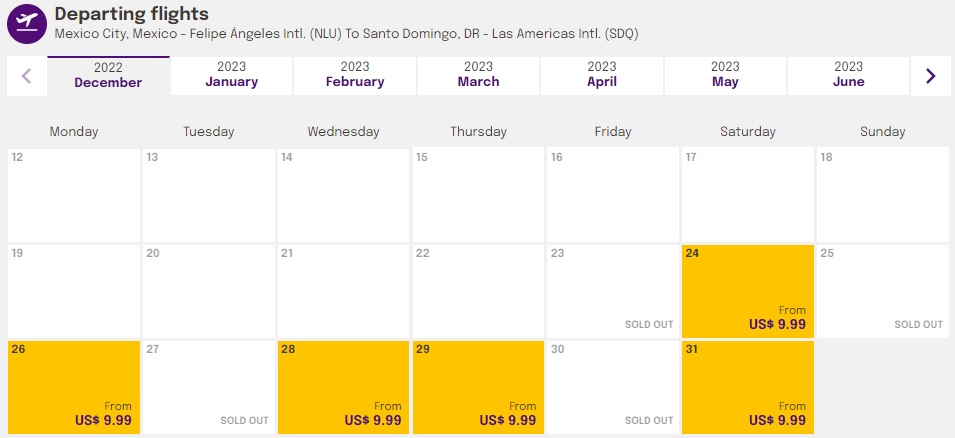Switch to the 2023 March tab
955x438 pixels.
pos(478,76)
